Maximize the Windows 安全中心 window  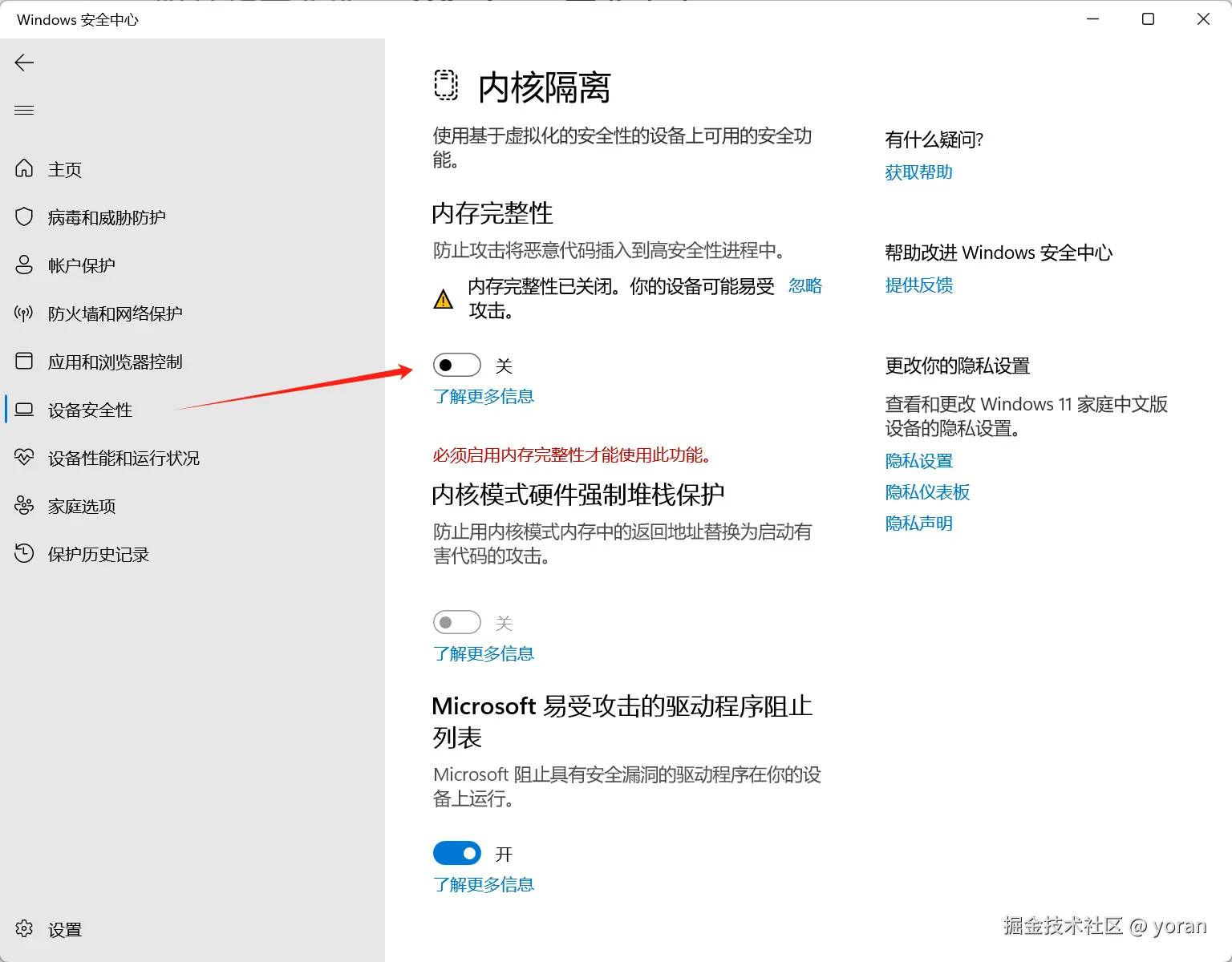click(x=1148, y=19)
